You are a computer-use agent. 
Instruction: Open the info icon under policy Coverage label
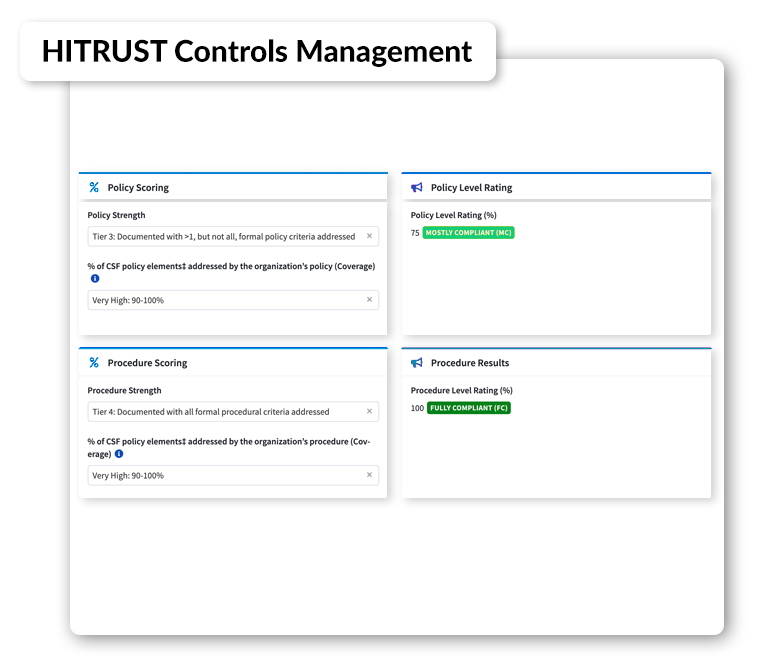pos(95,278)
